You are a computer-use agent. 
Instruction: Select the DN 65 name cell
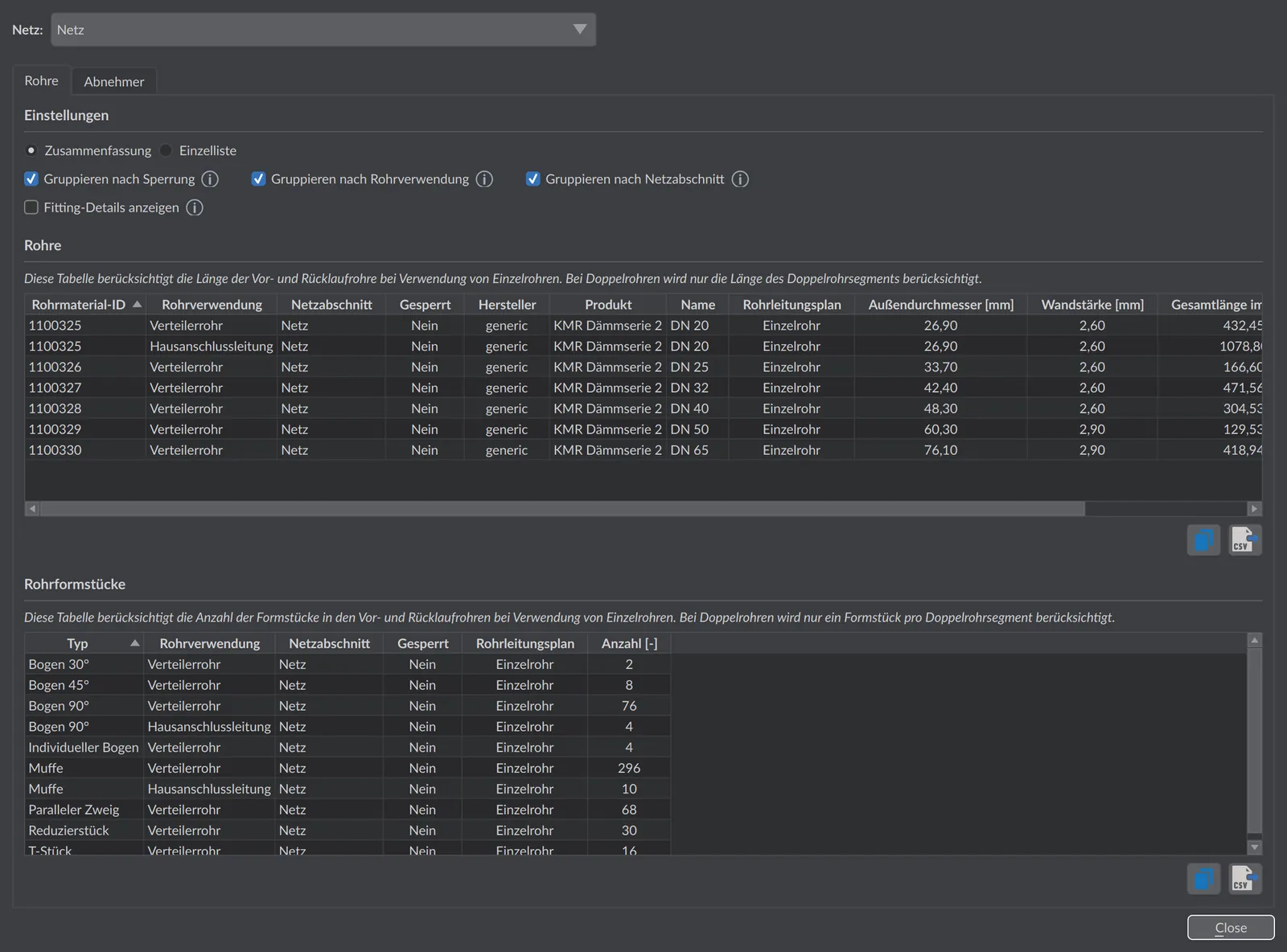pos(698,450)
